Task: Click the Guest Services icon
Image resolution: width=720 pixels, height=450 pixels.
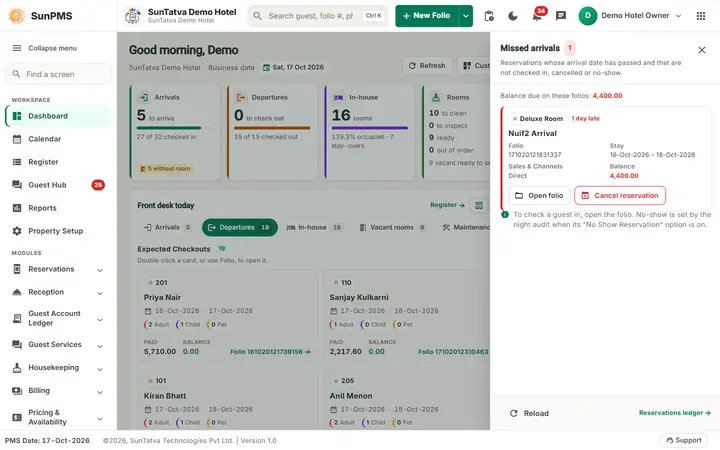Action: pyautogui.click(x=17, y=344)
